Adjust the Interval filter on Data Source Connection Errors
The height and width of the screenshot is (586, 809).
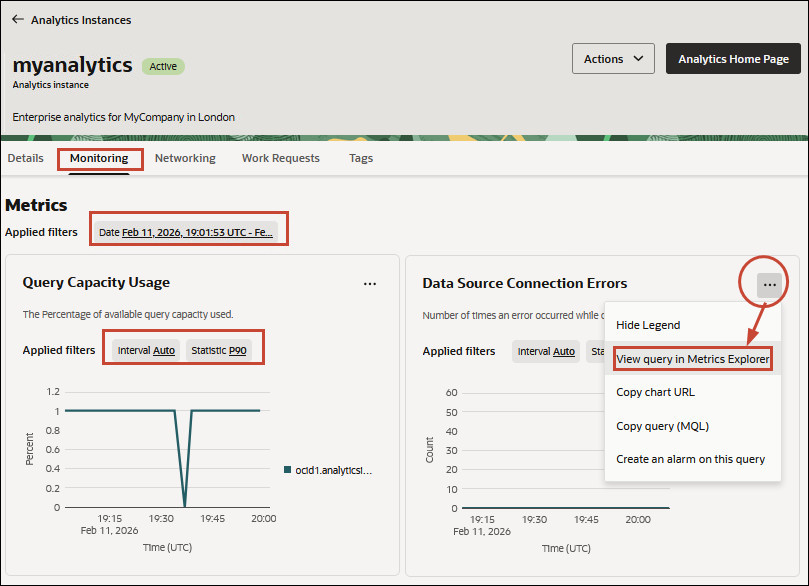(x=546, y=351)
